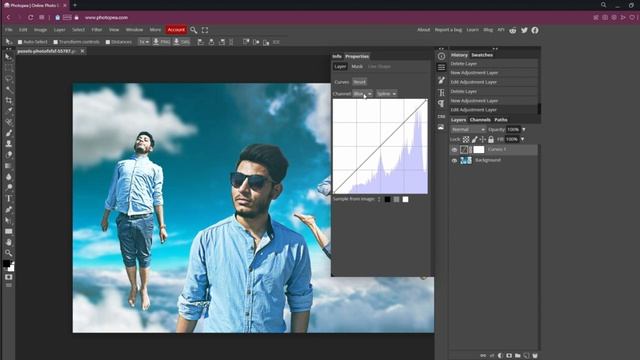The width and height of the screenshot is (640, 360).
Task: Open the CSS side panel icon
Action: (441, 116)
